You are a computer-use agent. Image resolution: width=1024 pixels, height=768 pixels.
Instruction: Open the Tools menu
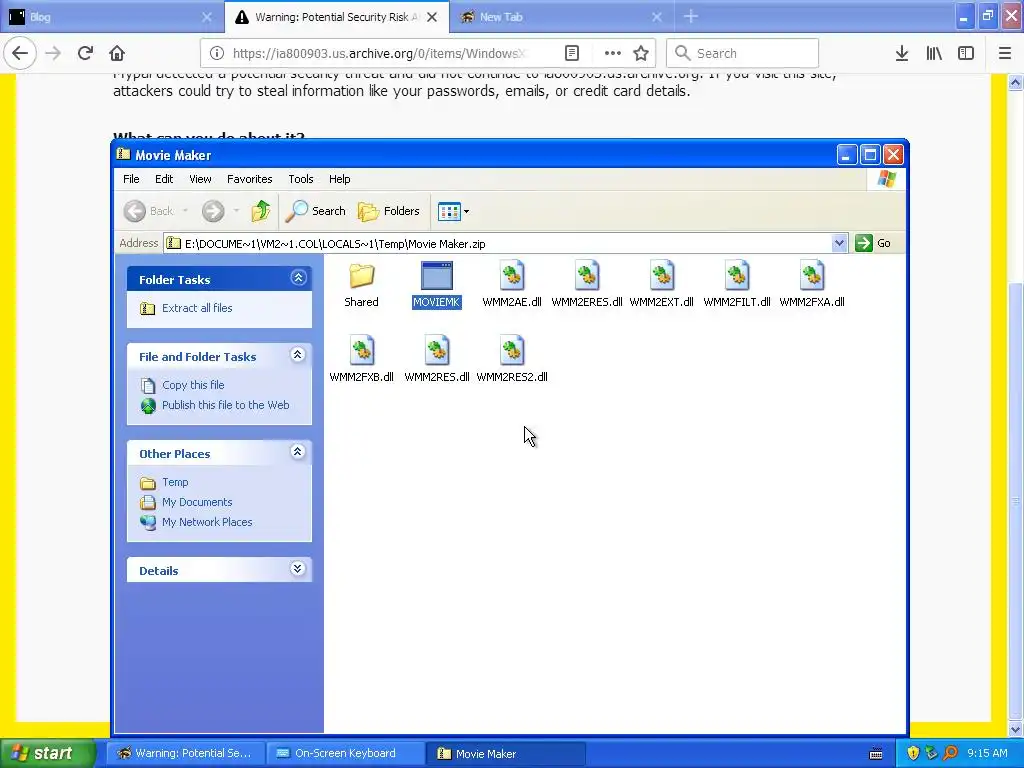300,179
